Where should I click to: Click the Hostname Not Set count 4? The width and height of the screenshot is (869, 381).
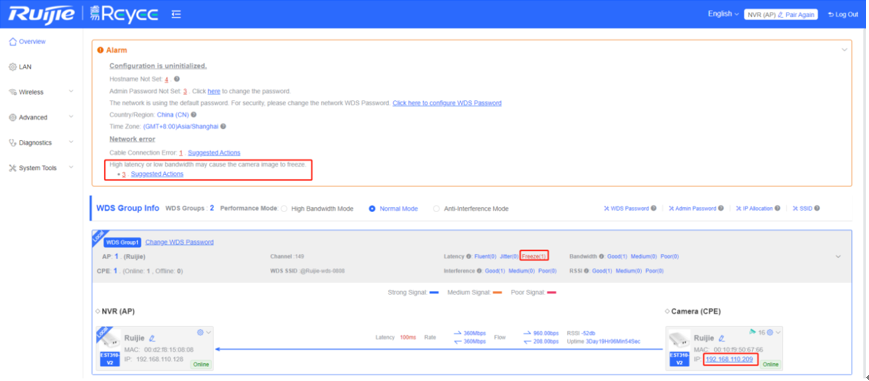[x=166, y=79]
